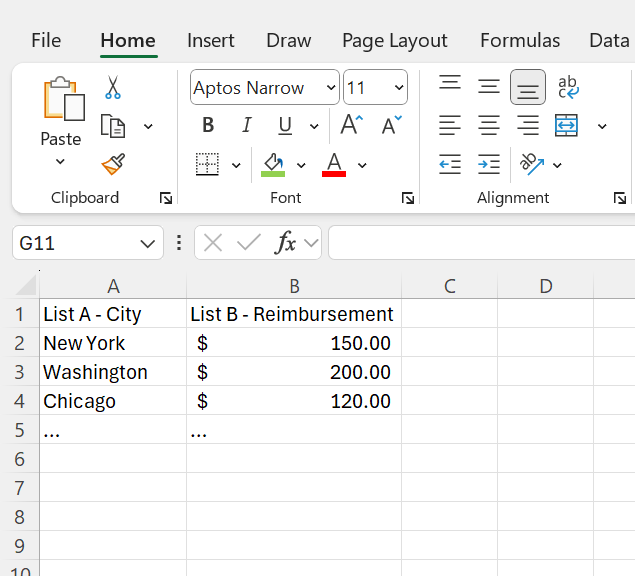
Task: Expand Orientation options arrow
Action: [557, 165]
